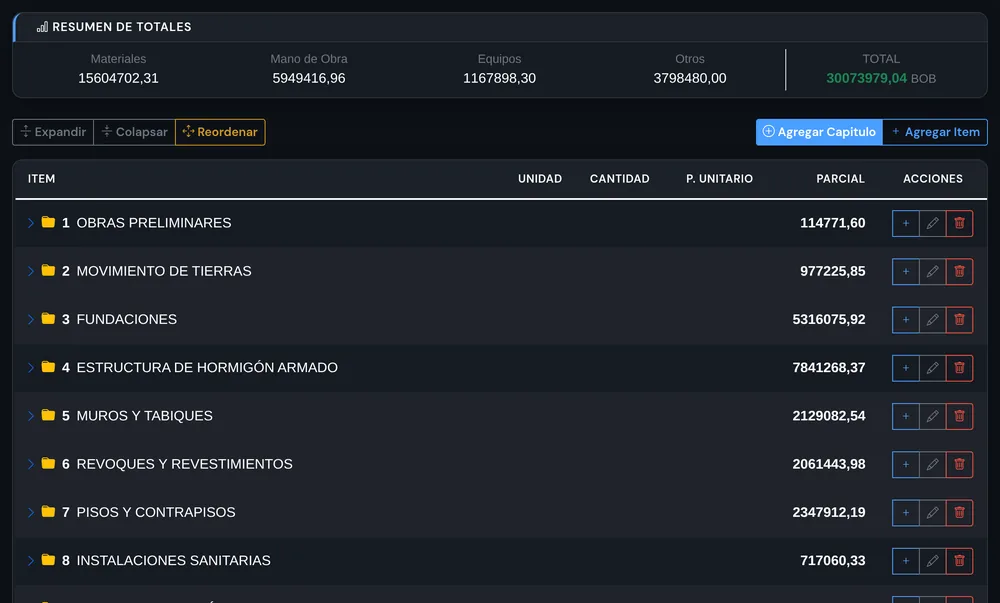Screen dimensions: 1000x603
Task: Add item to PISOS Y CONTRAPISOS
Action: [x=906, y=512]
